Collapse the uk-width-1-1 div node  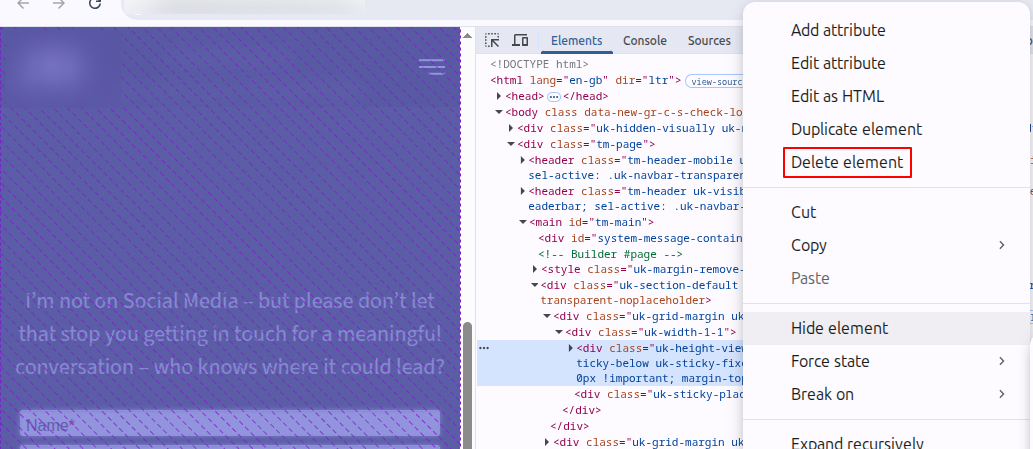pyautogui.click(x=559, y=332)
